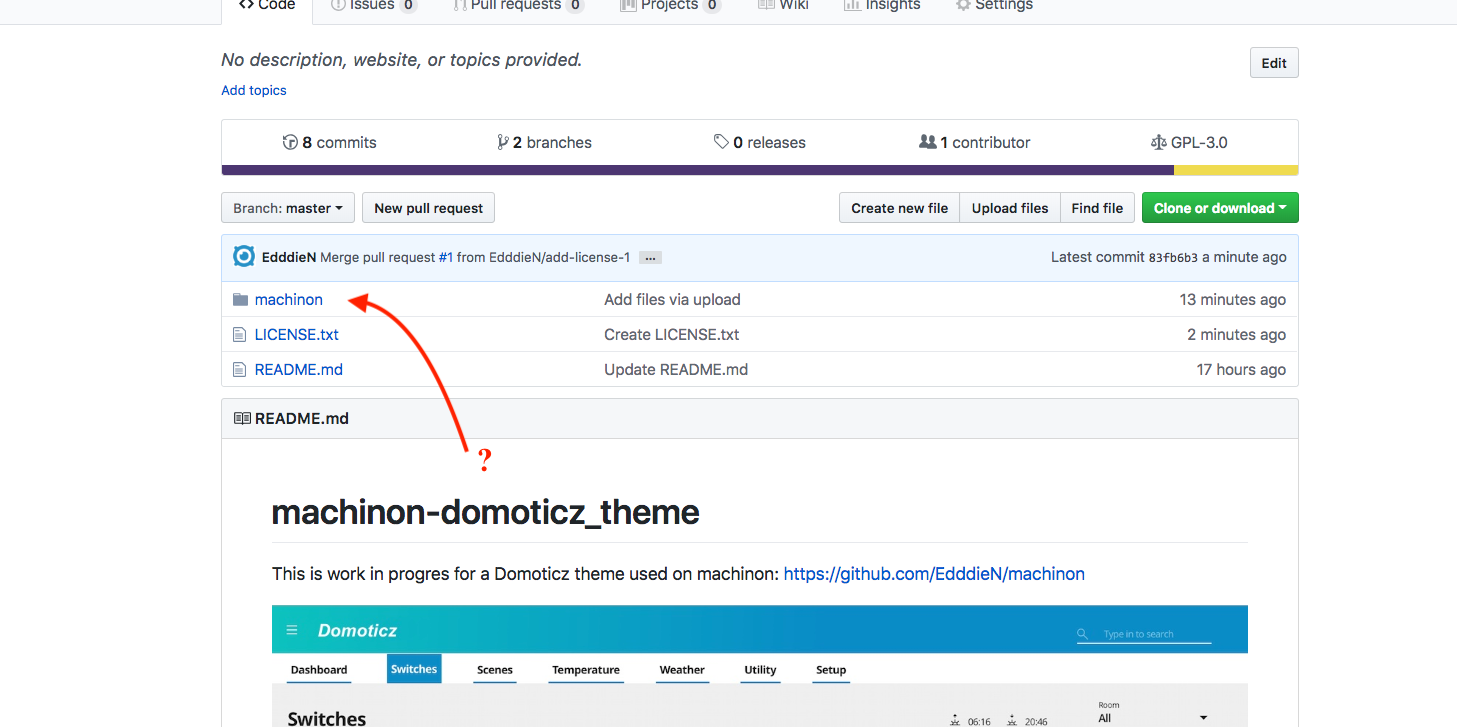Click the magnifier icon in Domoticz preview
Image resolution: width=1457 pixels, height=727 pixels.
(x=1083, y=634)
